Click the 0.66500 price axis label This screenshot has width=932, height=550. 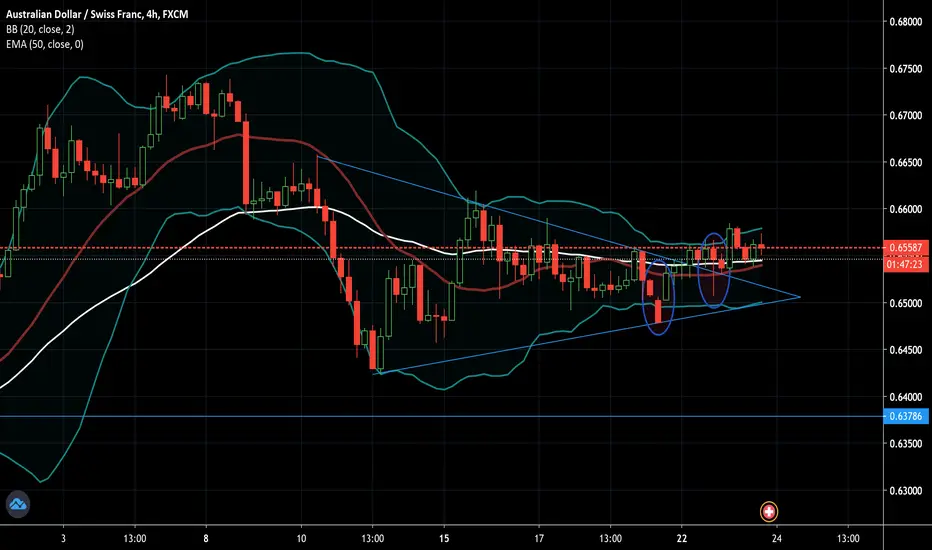tap(906, 162)
